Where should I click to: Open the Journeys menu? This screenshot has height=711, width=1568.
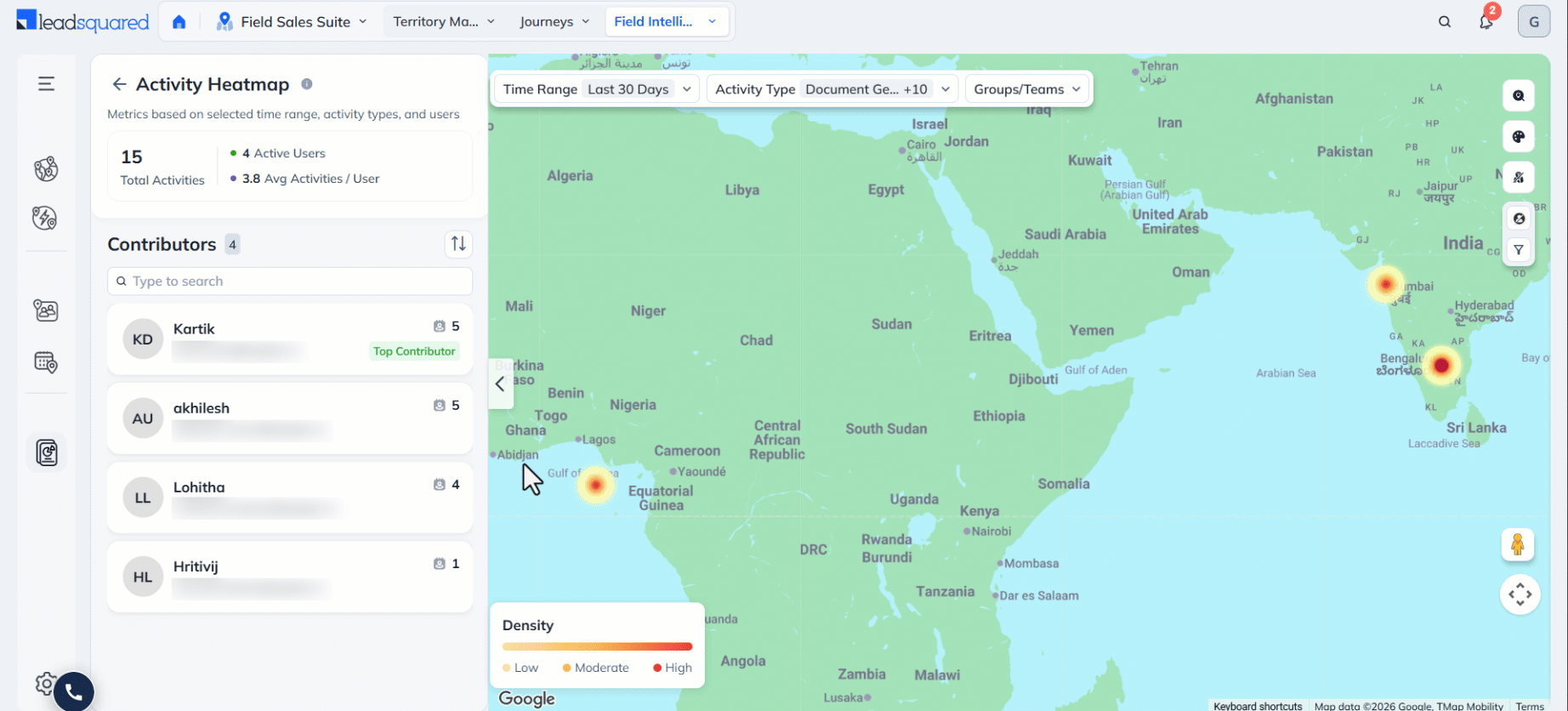pos(554,22)
